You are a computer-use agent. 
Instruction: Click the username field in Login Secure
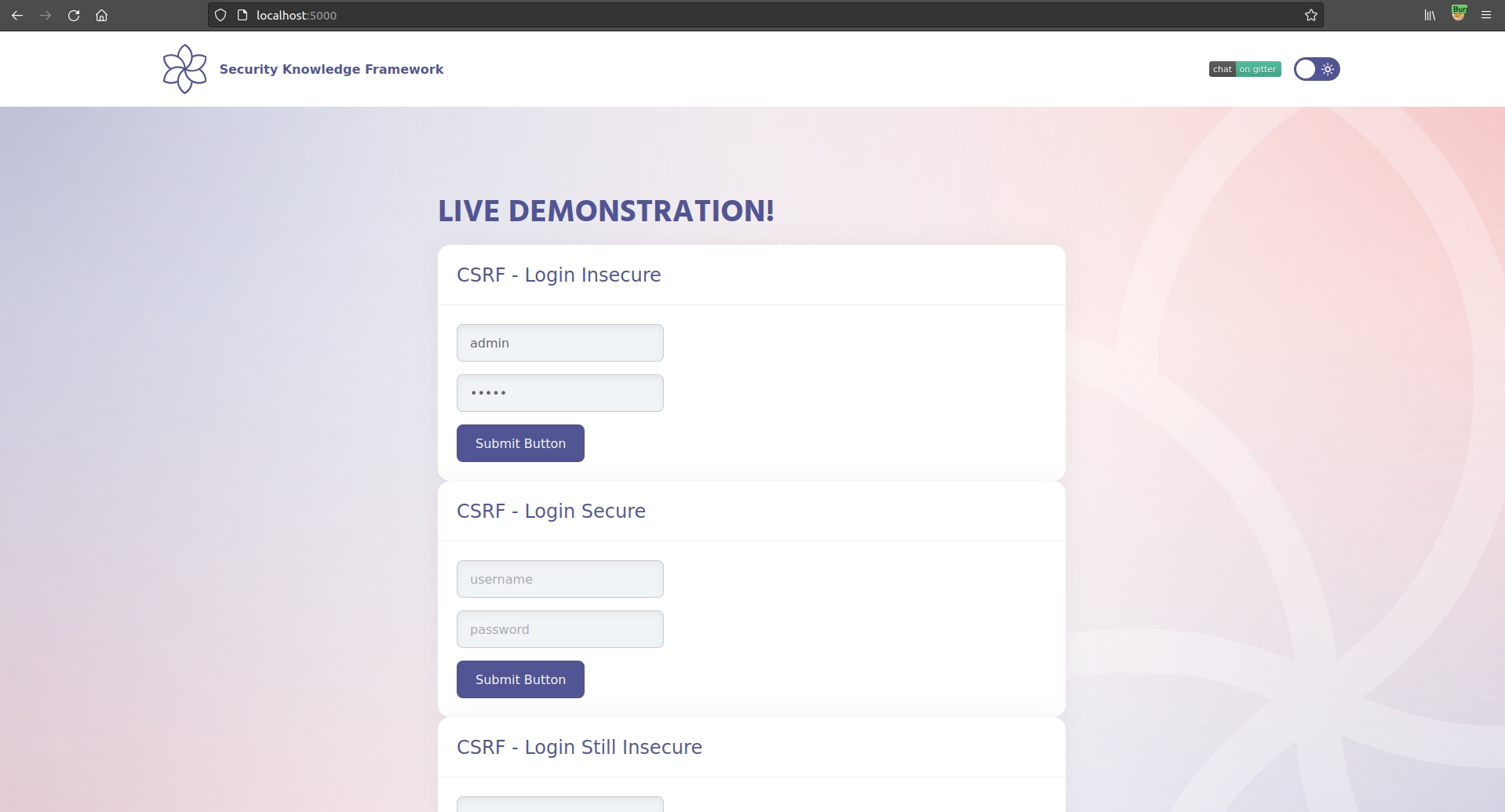pyautogui.click(x=559, y=579)
